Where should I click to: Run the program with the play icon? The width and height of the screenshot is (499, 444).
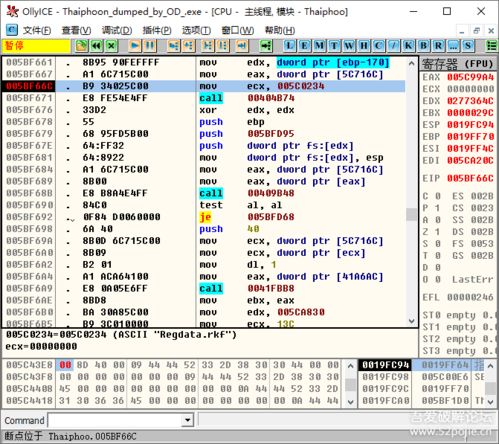[135, 46]
